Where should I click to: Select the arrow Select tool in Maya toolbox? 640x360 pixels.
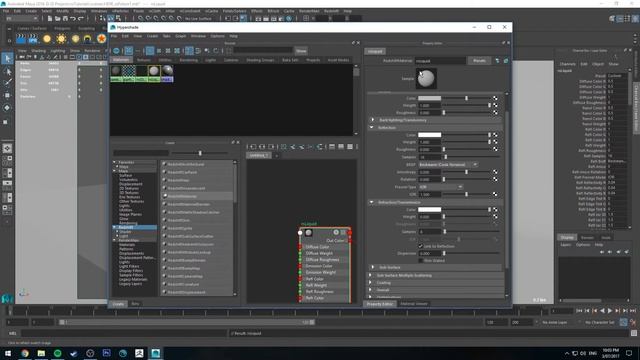(x=7, y=59)
